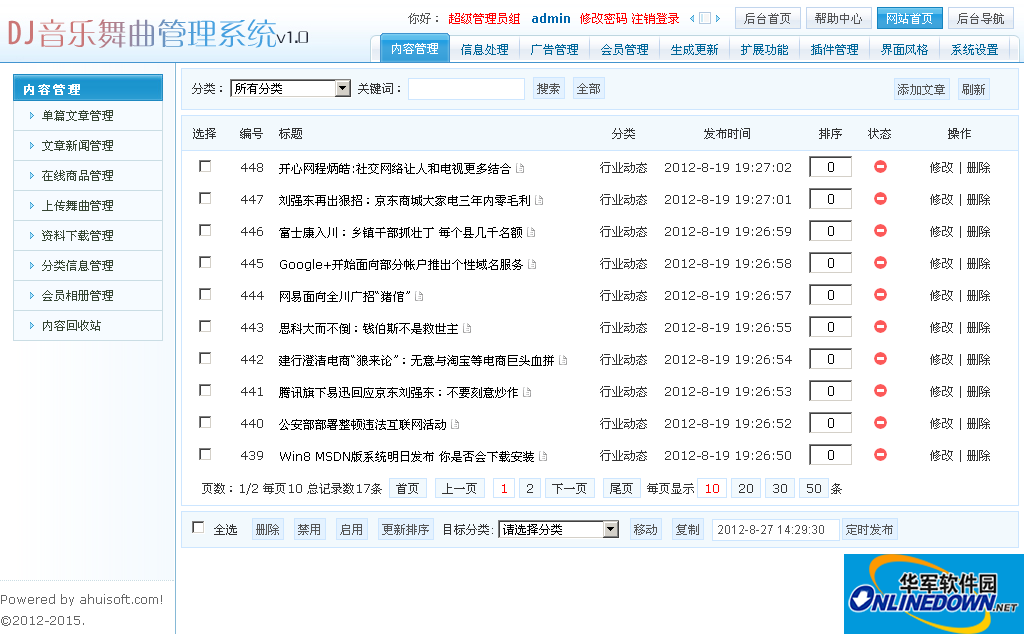This screenshot has width=1024, height=634.
Task: Open page icon after 建行澄清电商 title
Action: (x=563, y=360)
